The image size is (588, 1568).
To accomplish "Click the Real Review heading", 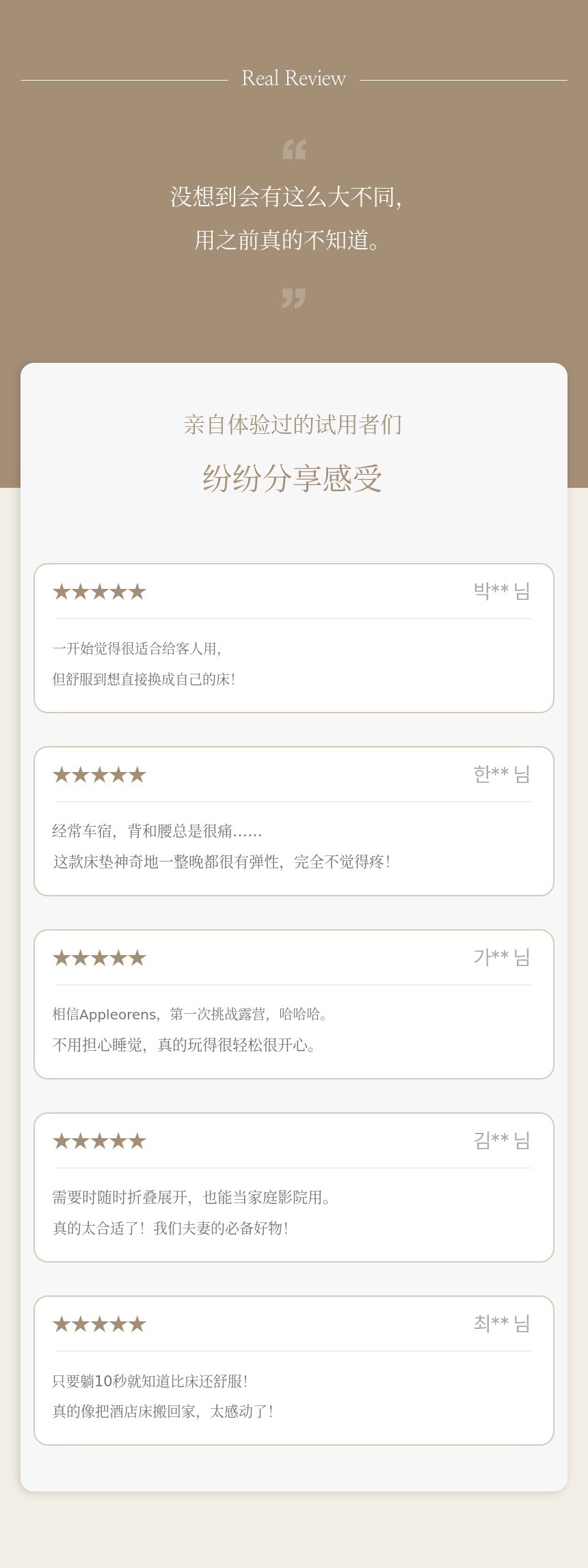I will click(x=294, y=79).
